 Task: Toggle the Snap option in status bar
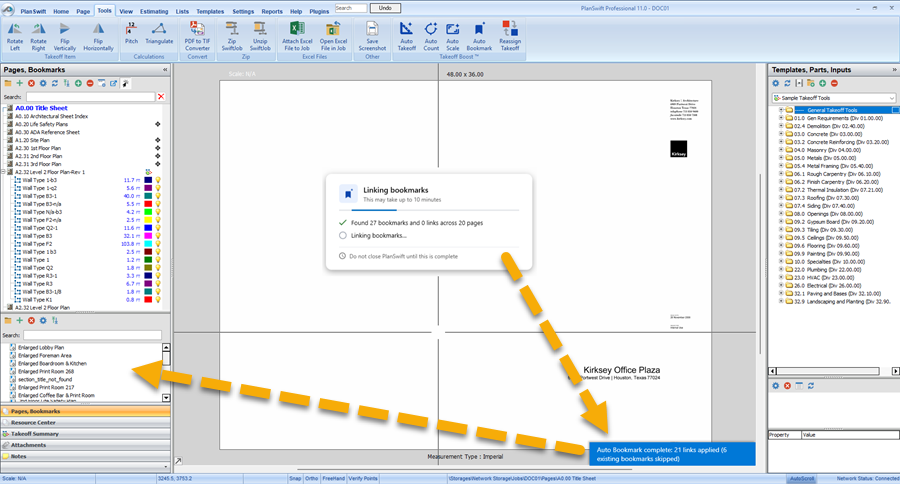[x=295, y=478]
